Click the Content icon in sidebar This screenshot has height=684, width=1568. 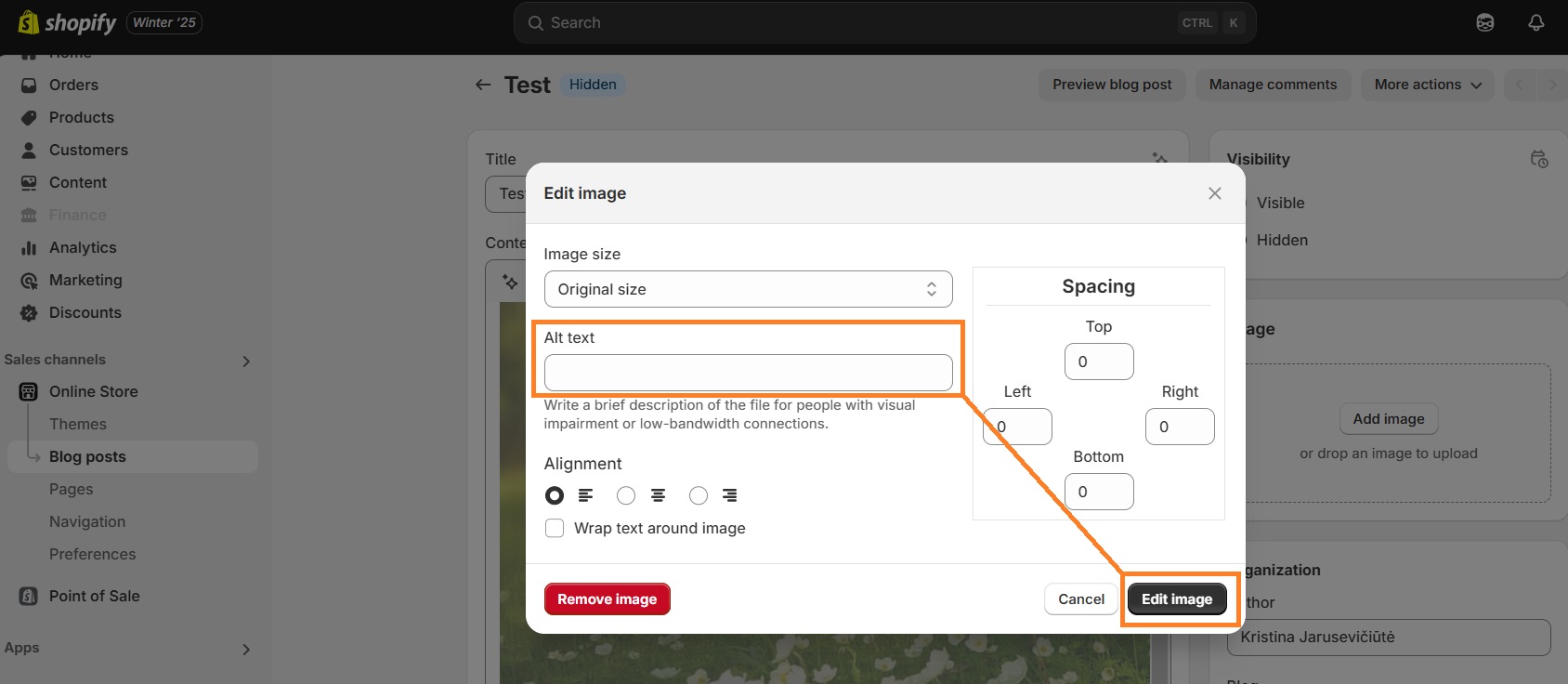tap(29, 182)
